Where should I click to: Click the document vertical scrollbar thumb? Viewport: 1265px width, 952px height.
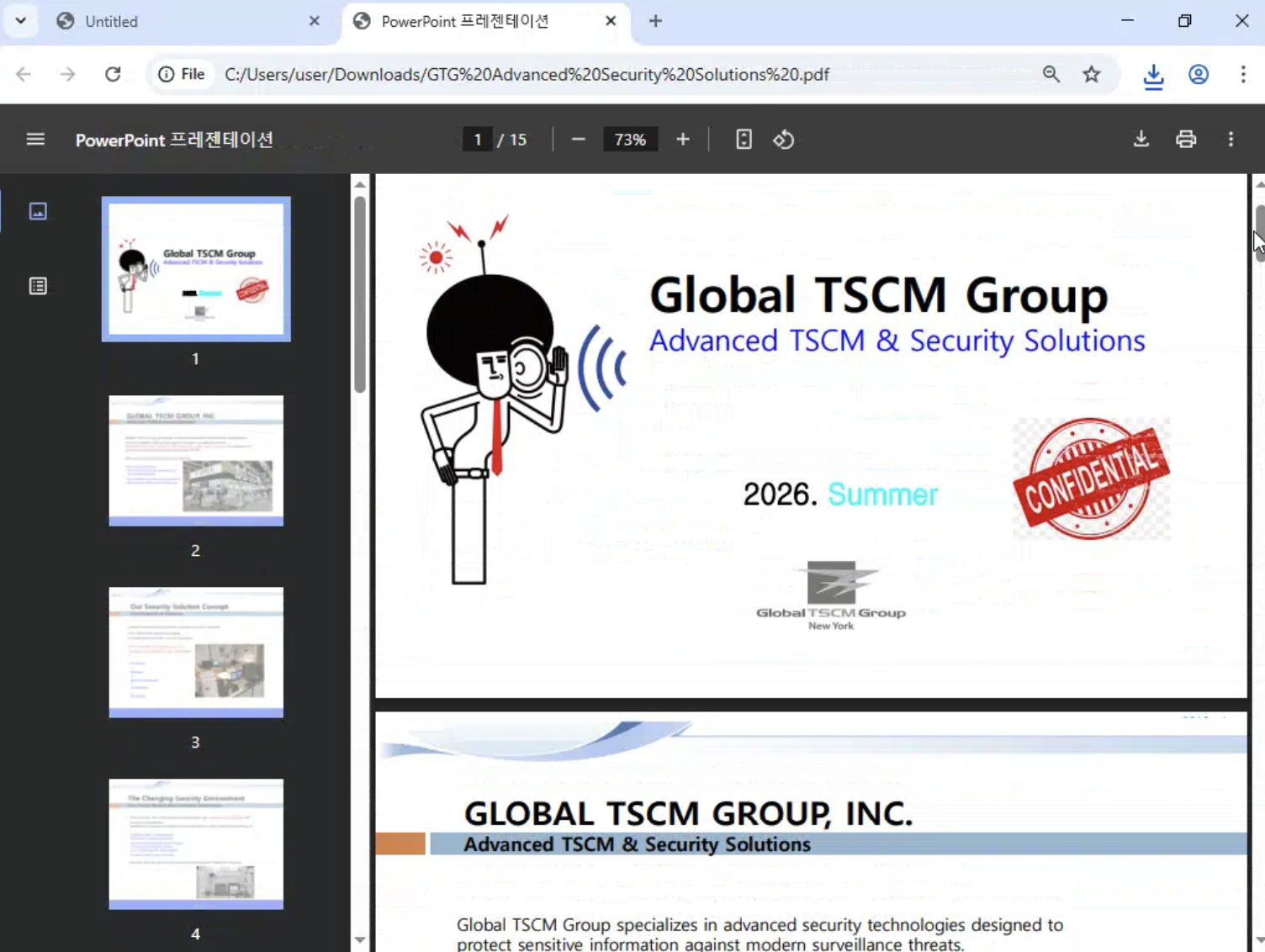(x=1259, y=233)
